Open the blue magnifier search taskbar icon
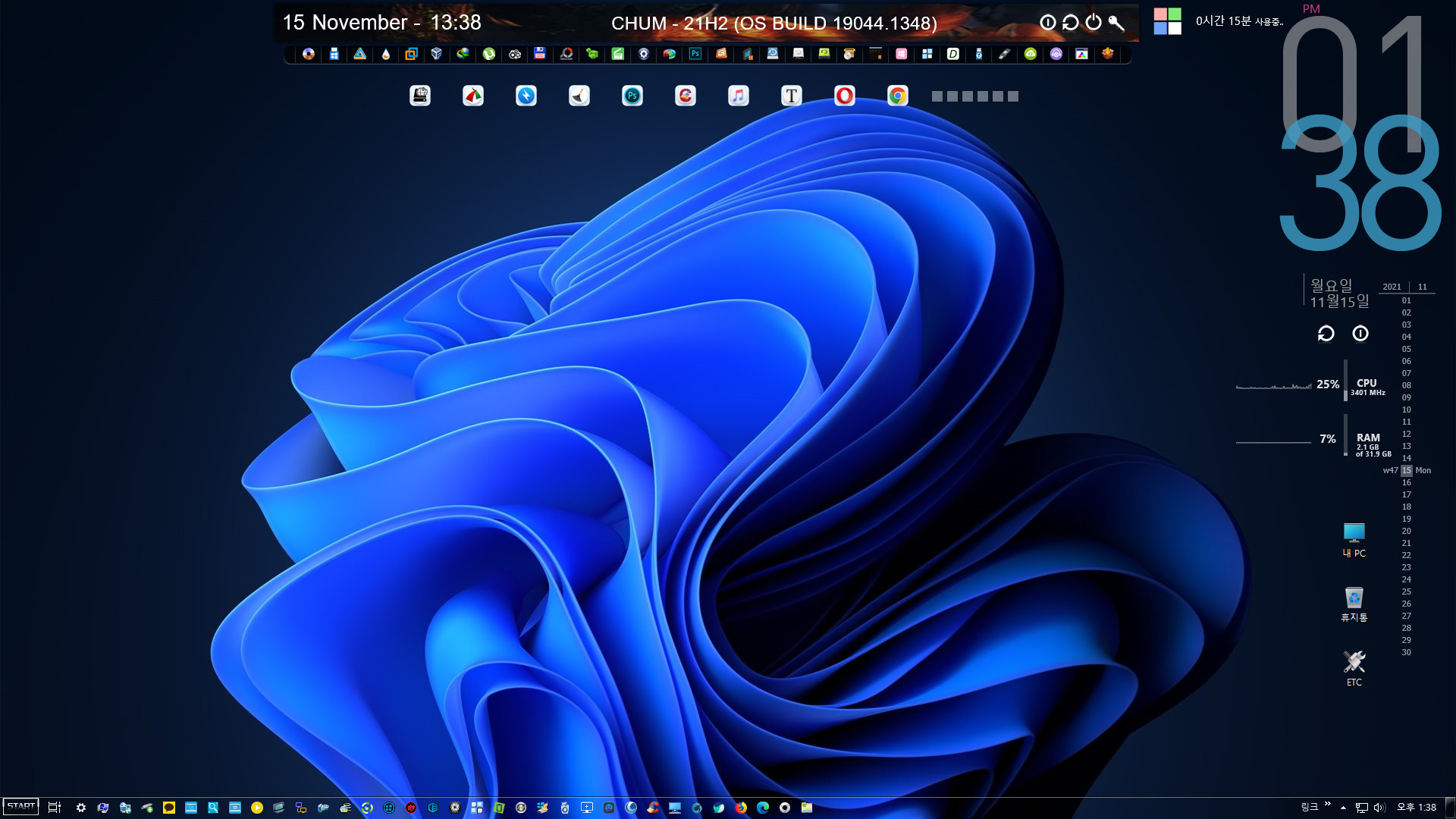 pyautogui.click(x=213, y=808)
